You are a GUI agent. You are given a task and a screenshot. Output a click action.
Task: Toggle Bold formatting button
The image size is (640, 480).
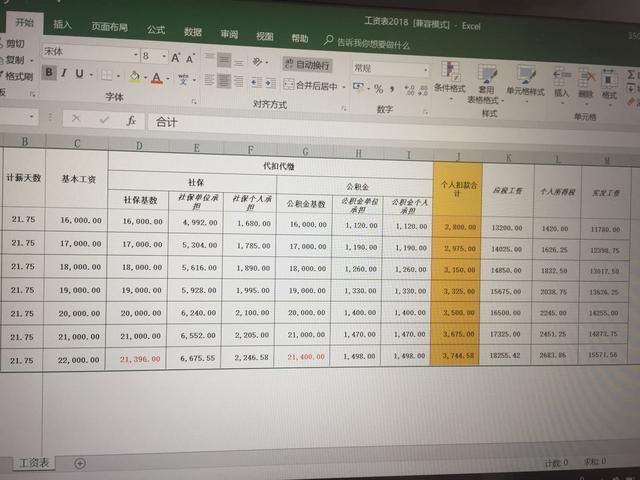49,73
